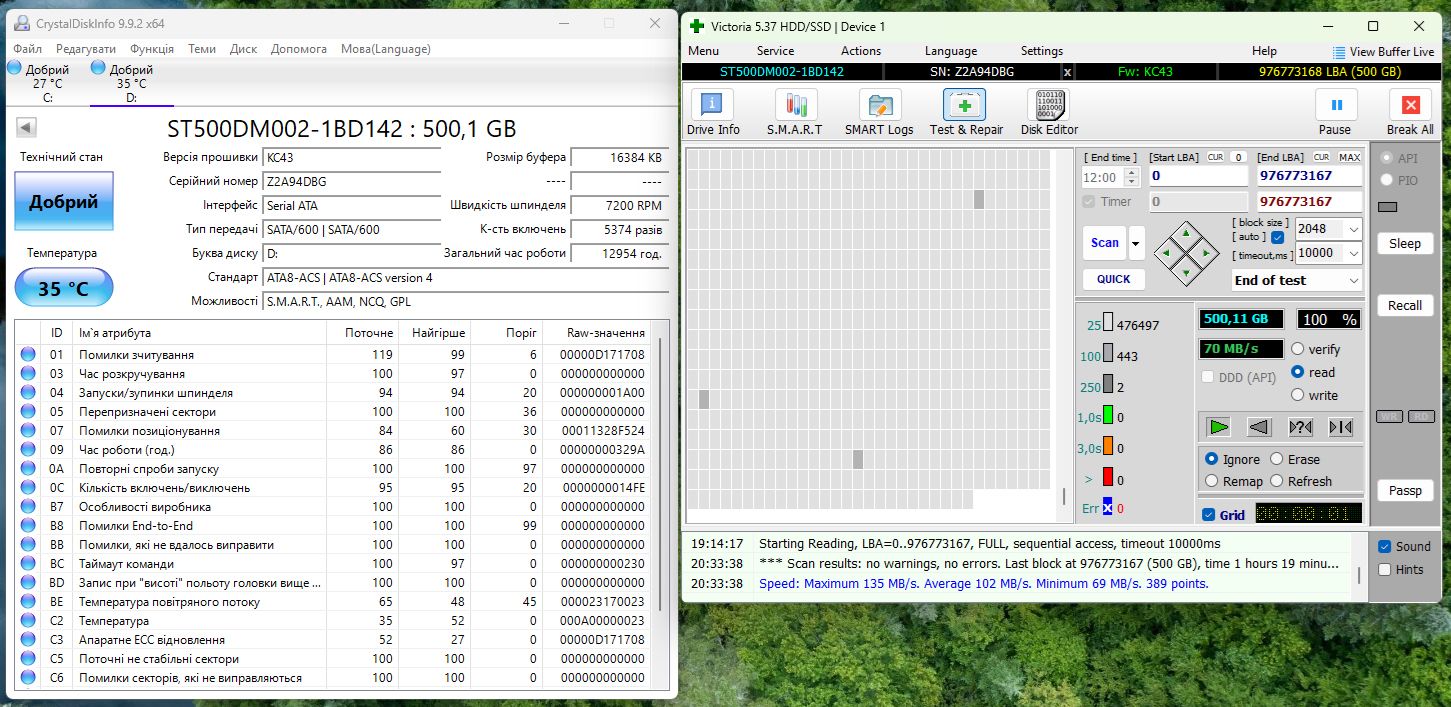Open the Service menu in Victoria

point(775,51)
